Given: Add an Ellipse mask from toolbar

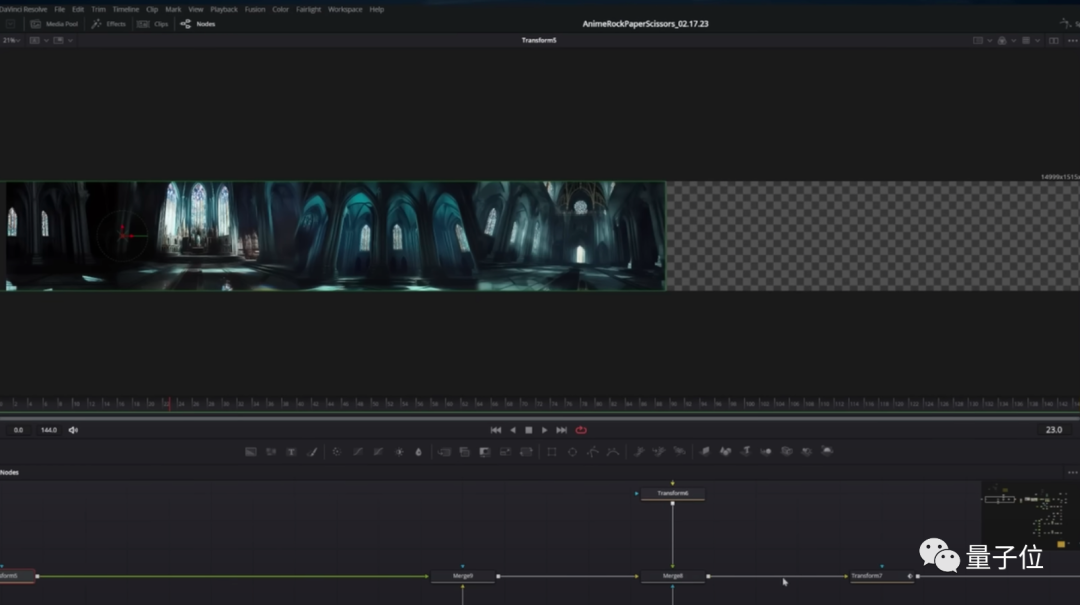Looking at the screenshot, I should (x=572, y=452).
